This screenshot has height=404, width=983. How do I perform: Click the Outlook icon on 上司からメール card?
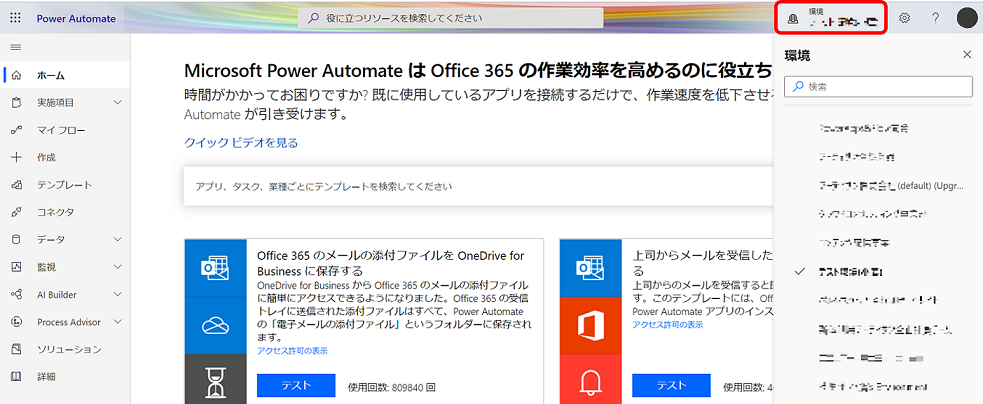[591, 268]
